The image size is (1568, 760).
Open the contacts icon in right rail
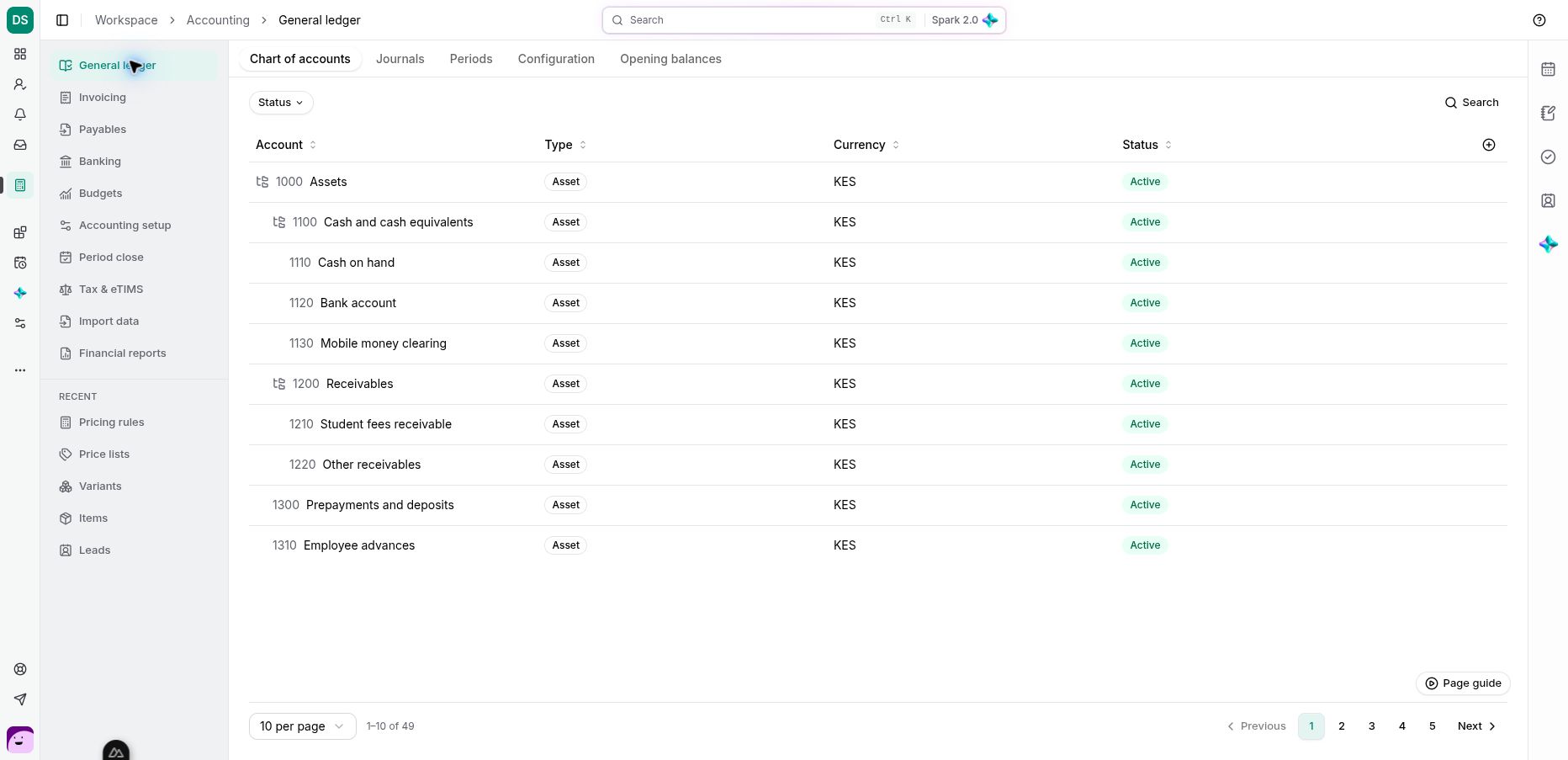[1548, 200]
